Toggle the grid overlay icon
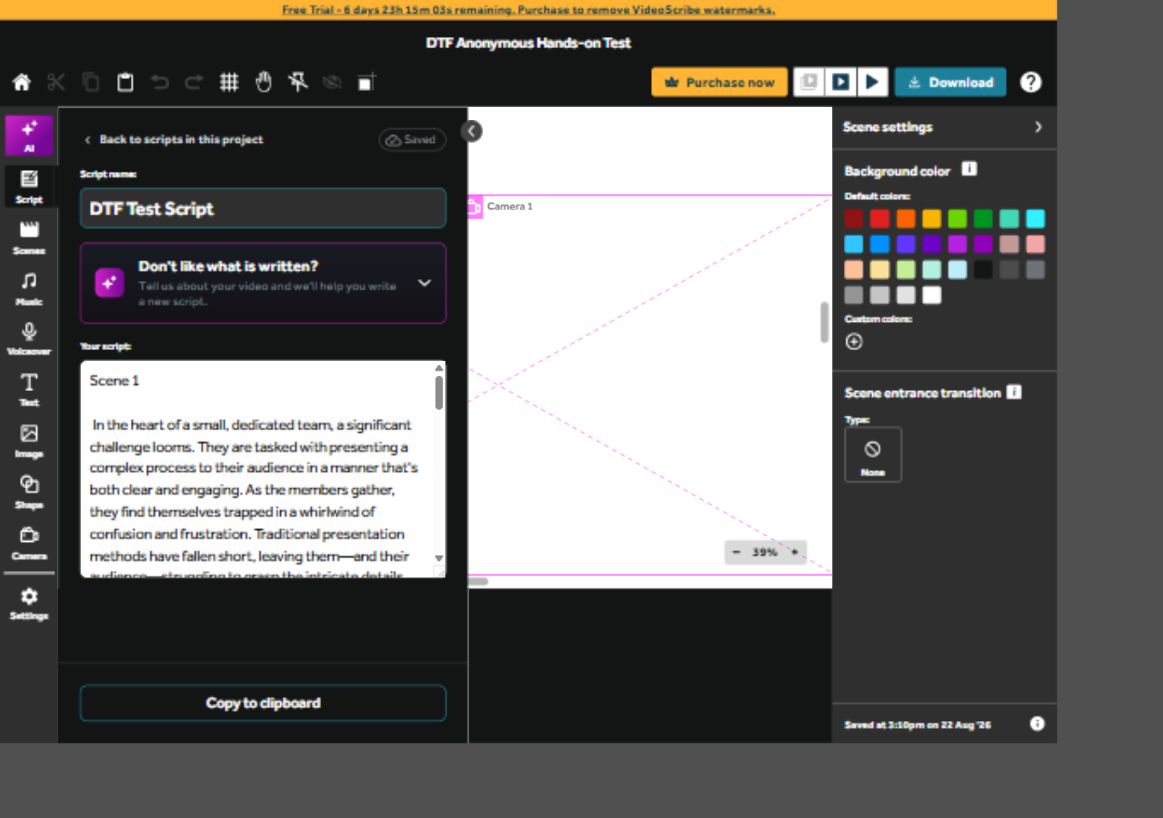Image resolution: width=1163 pixels, height=818 pixels. pyautogui.click(x=228, y=82)
